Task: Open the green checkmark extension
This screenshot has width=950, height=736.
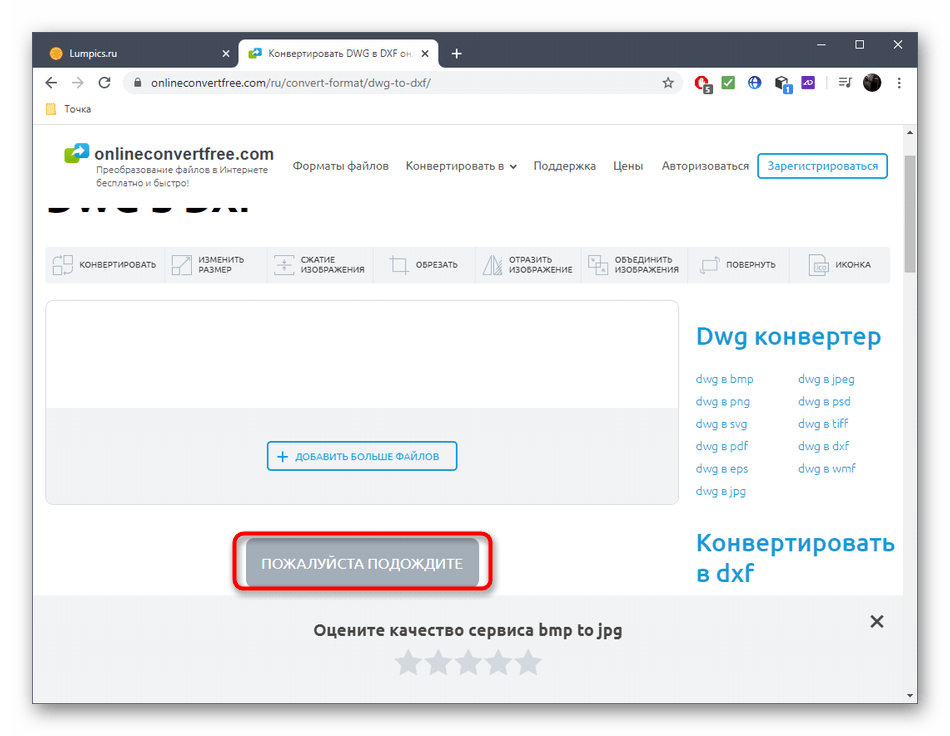Action: click(x=728, y=82)
